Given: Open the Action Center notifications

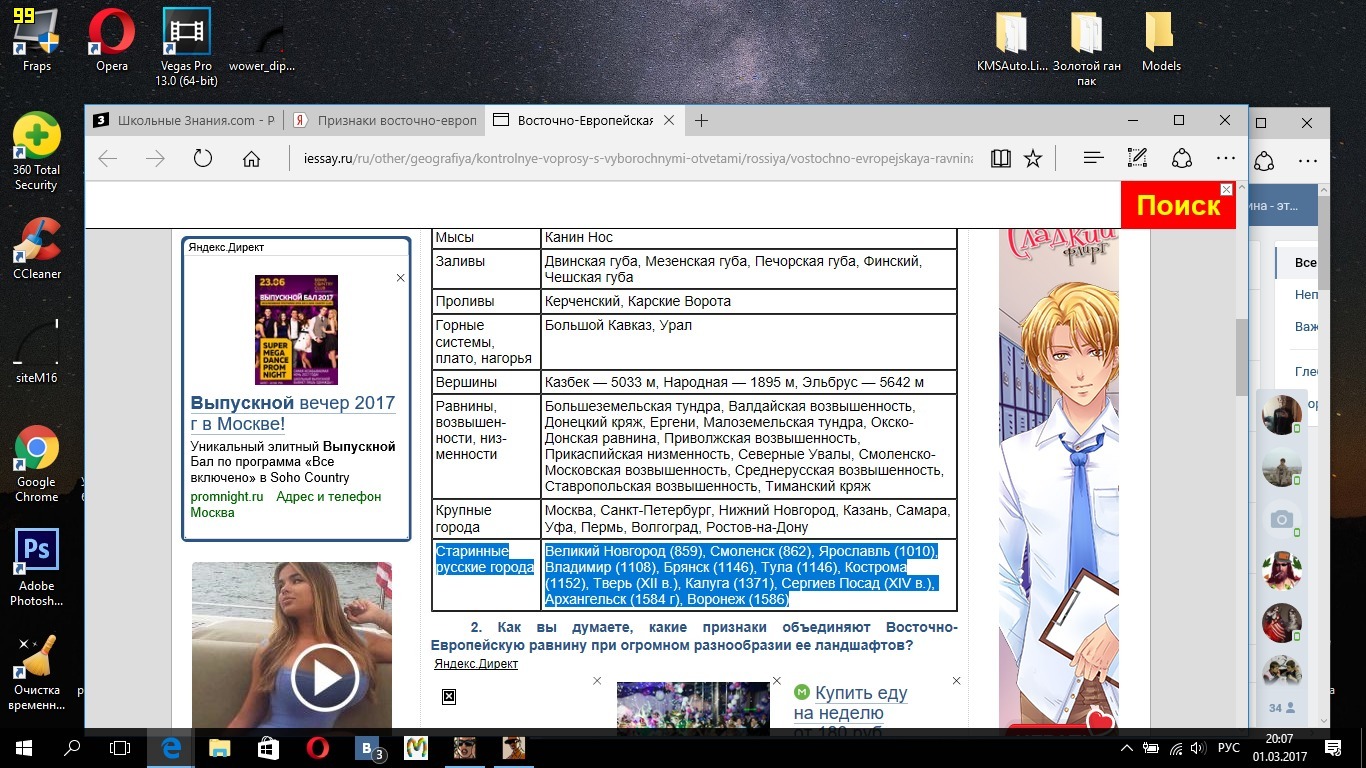Looking at the screenshot, I should 1333,747.
